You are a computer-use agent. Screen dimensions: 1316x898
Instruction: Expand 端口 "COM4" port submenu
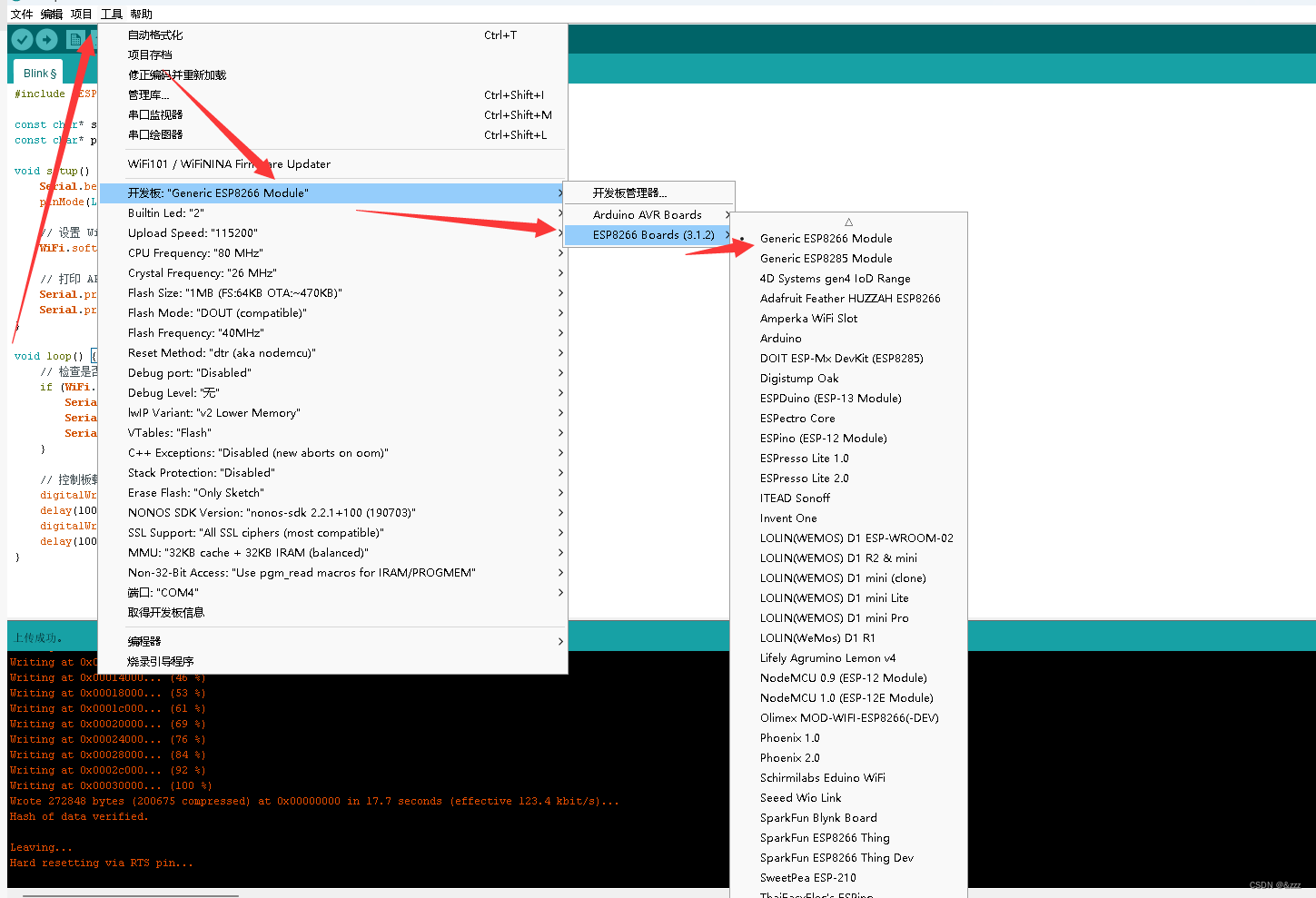pyautogui.click(x=332, y=592)
